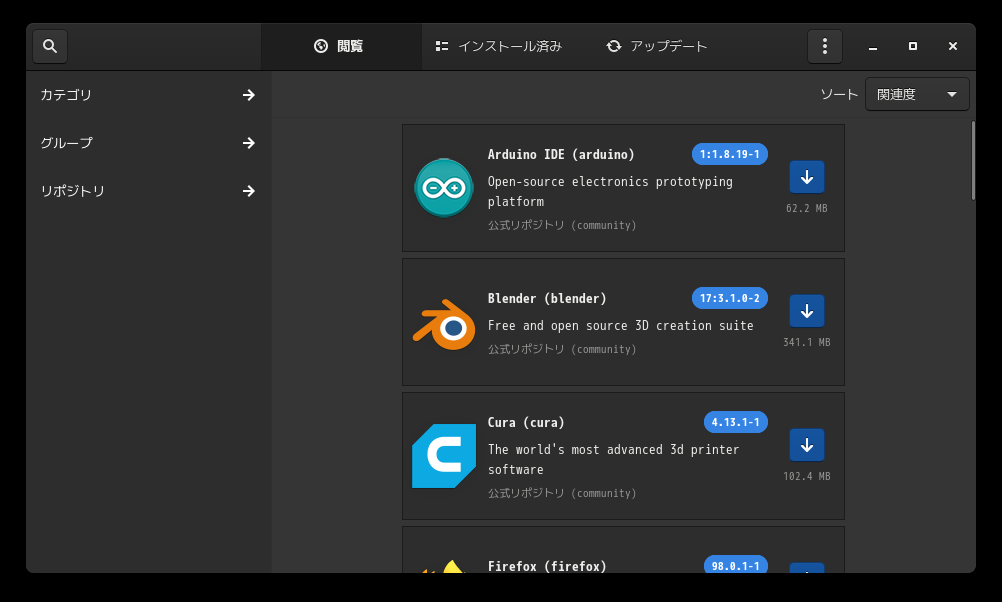1002x602 pixels.
Task: Close the package manager window
Action: pos(953,46)
